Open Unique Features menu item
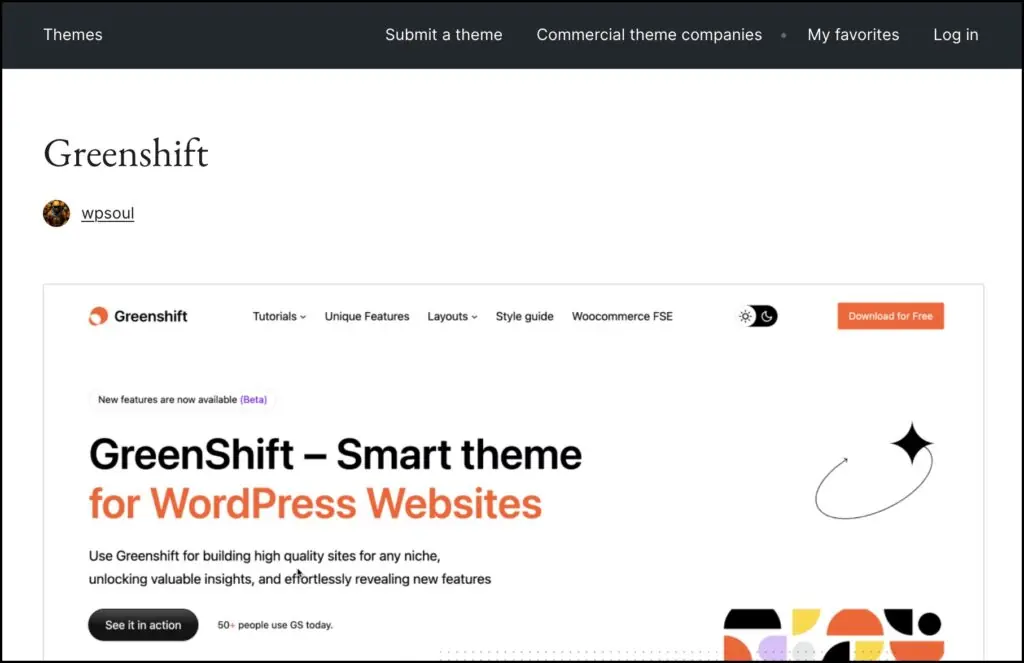Image resolution: width=1024 pixels, height=663 pixels. pyautogui.click(x=367, y=316)
